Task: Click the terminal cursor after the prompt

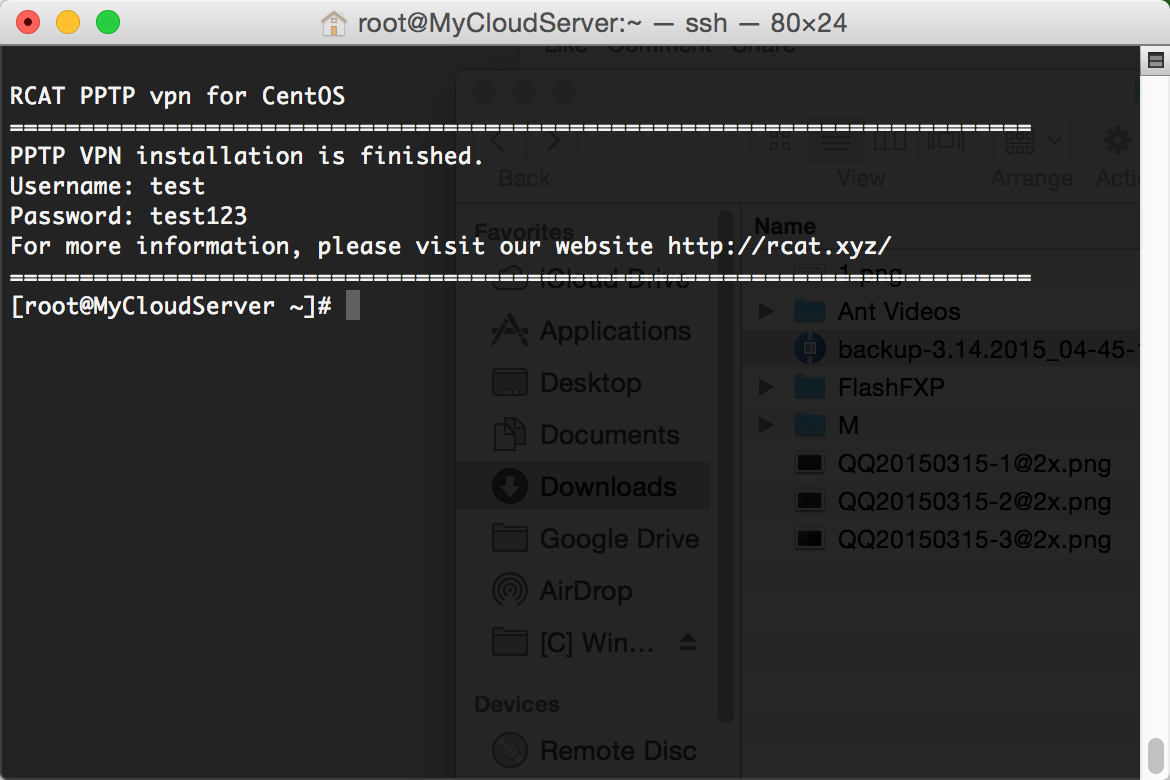Action: coord(353,305)
